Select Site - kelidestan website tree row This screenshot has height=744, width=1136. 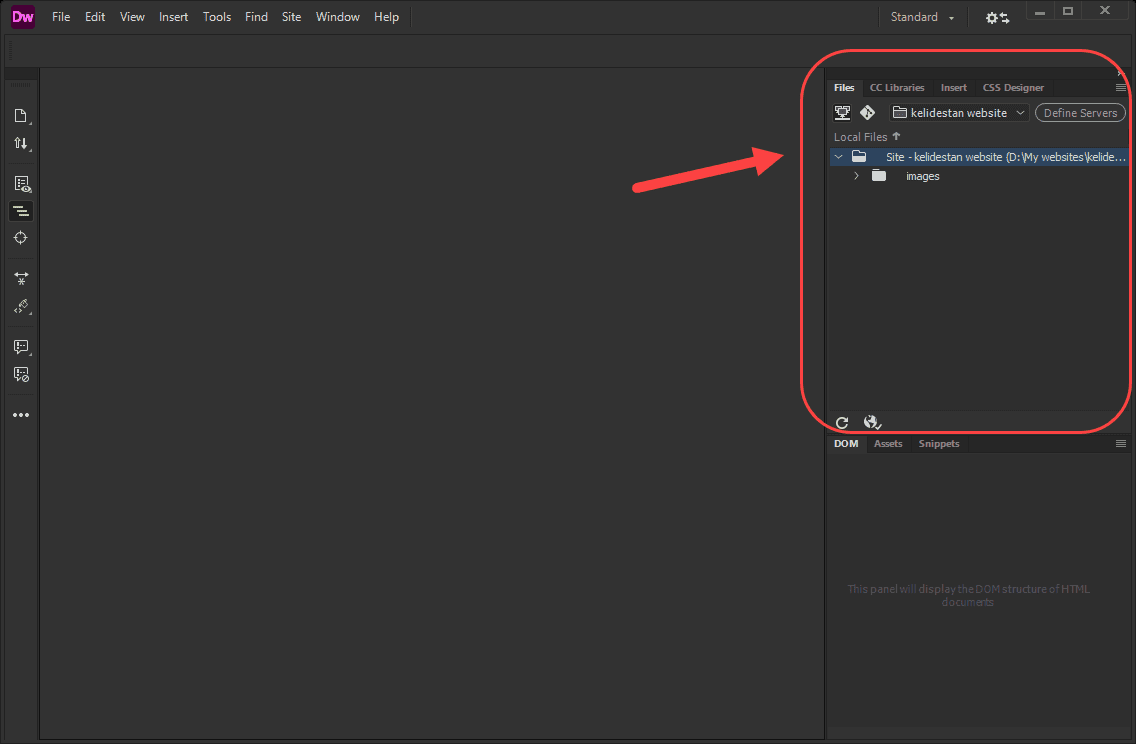pyautogui.click(x=979, y=156)
